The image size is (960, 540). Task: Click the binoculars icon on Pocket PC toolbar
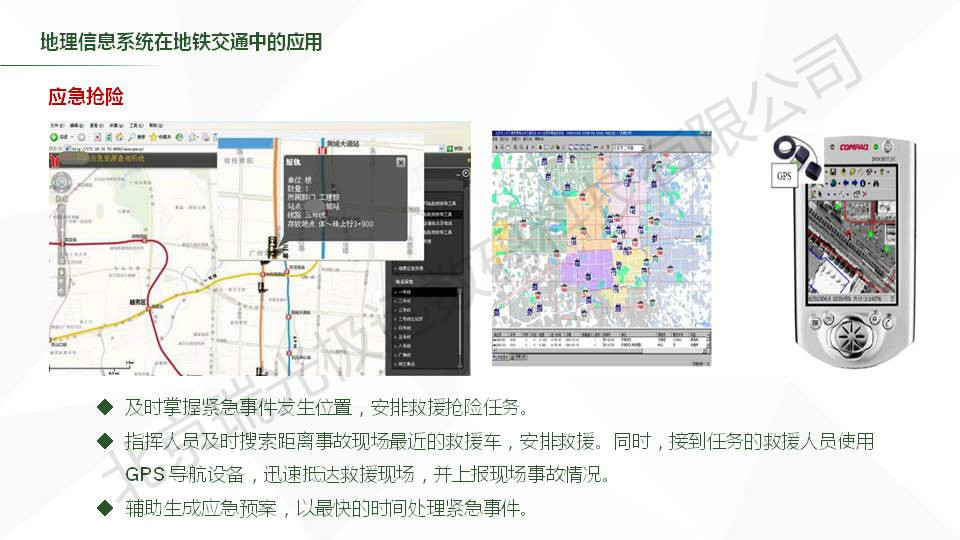[x=875, y=183]
